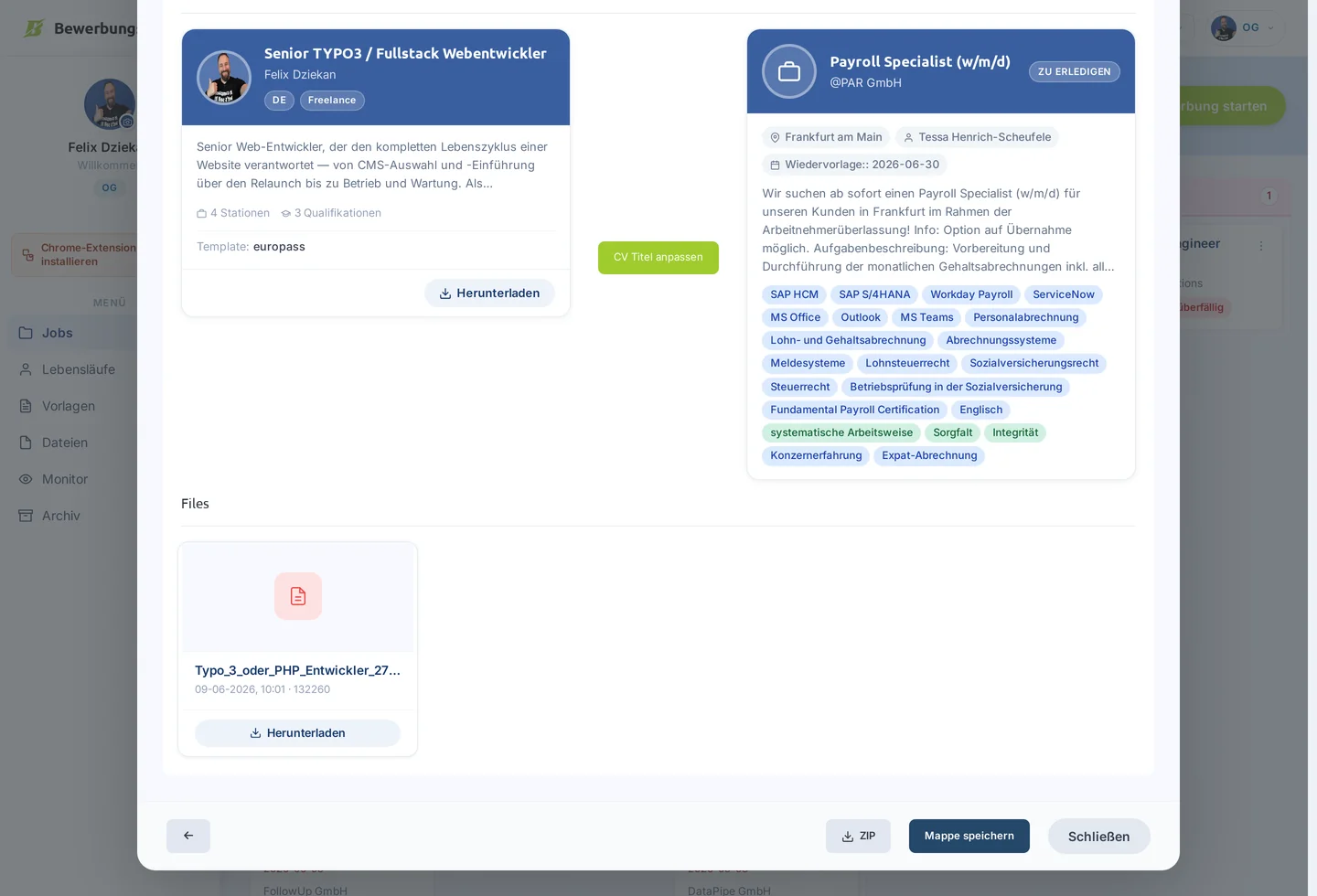Open Vorlagen in the background sidebar
Viewport: 1317px width, 896px height.
point(72,406)
